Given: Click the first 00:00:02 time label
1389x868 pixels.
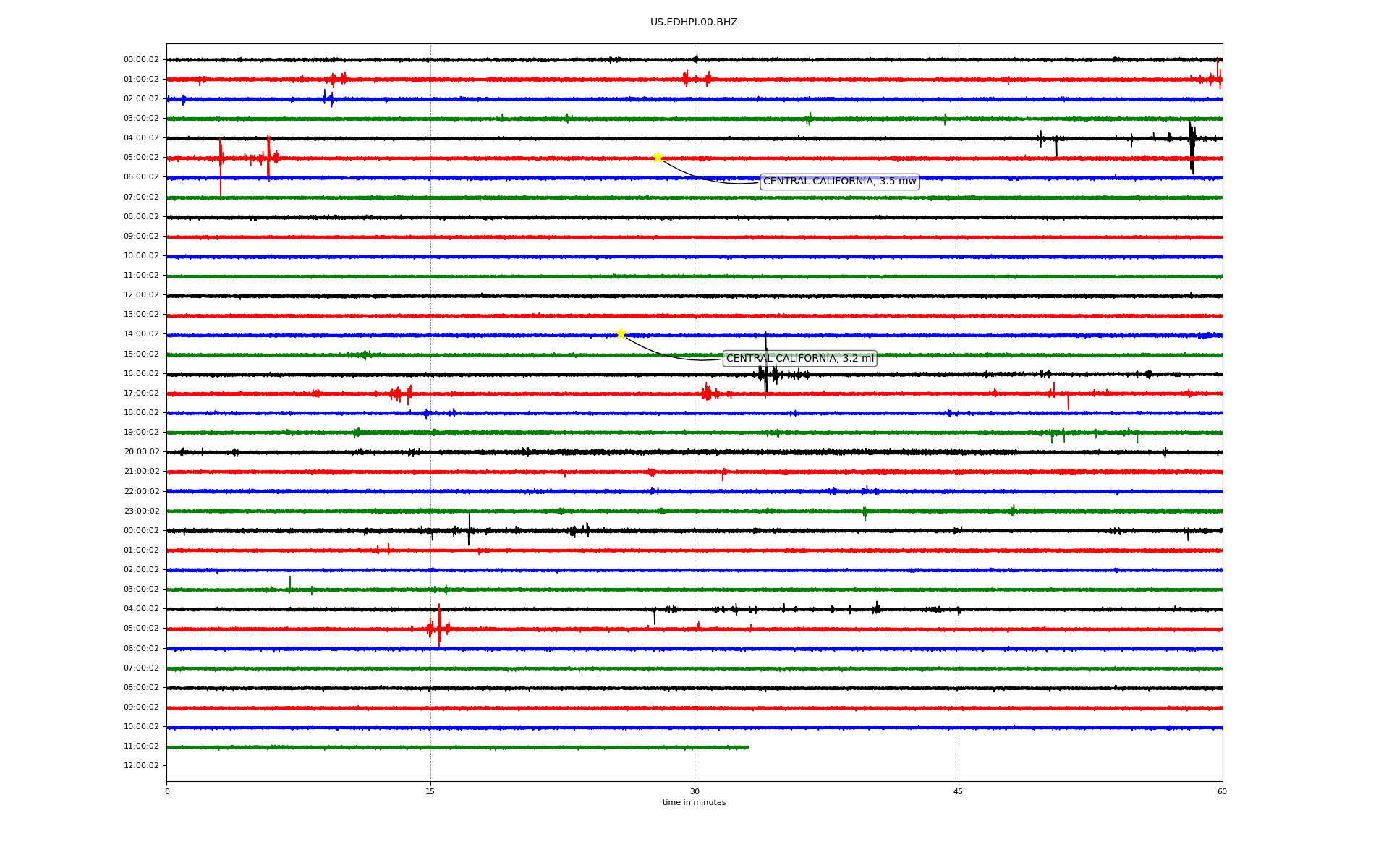Looking at the screenshot, I should [141, 60].
